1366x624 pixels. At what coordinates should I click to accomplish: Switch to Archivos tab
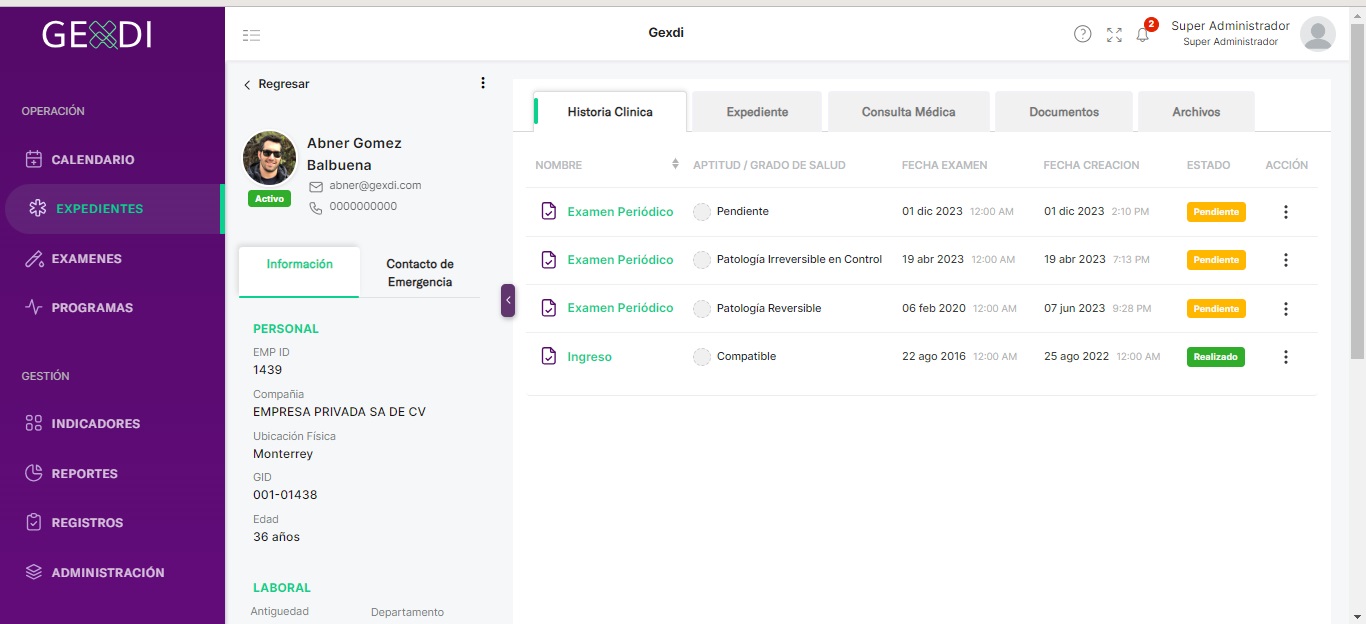[x=1196, y=112]
